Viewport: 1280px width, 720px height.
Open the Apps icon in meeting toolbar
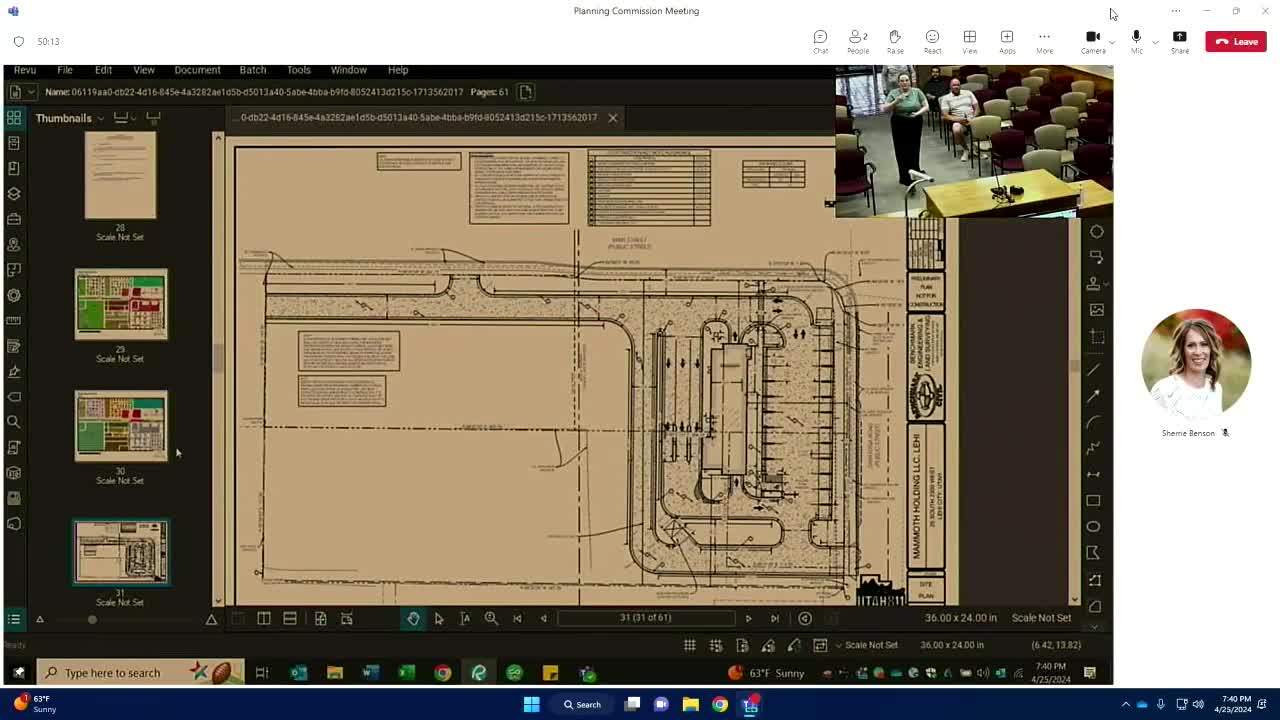(x=1007, y=41)
